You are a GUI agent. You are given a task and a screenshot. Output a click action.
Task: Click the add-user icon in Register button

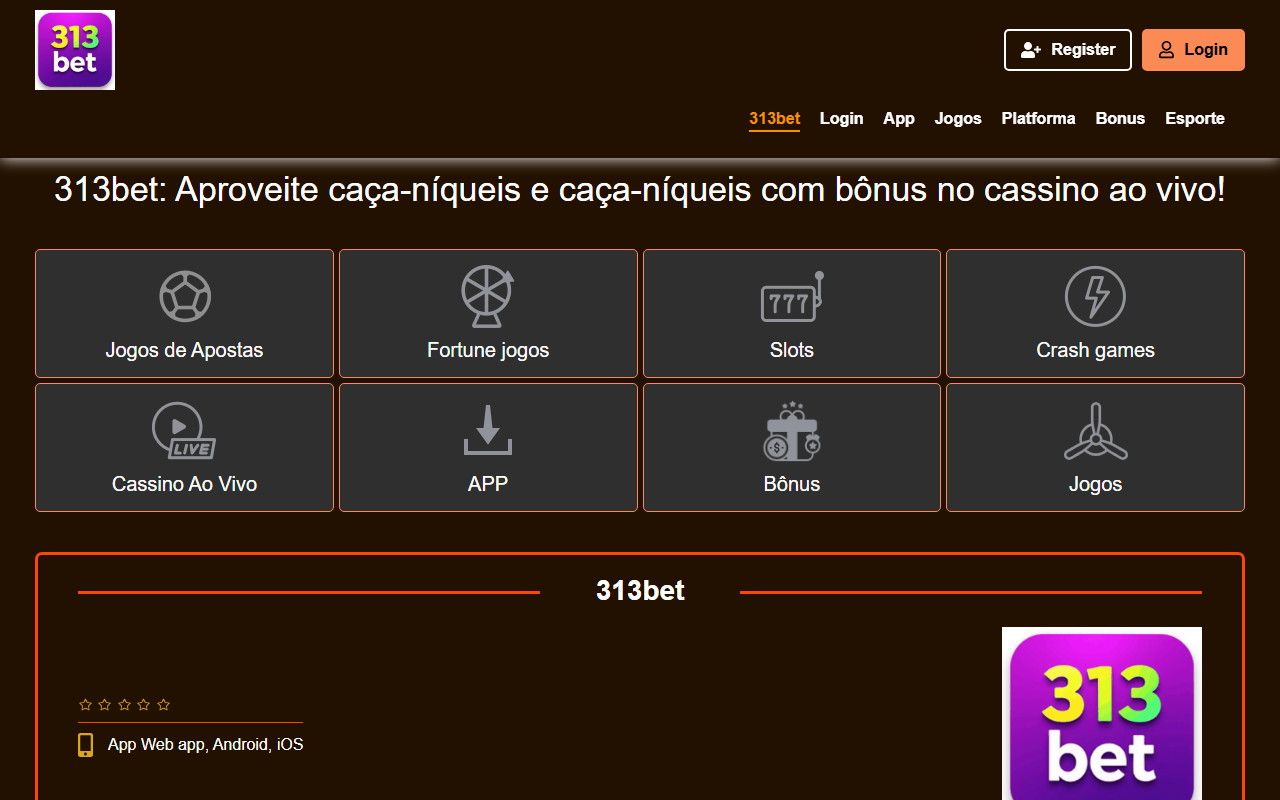(x=1031, y=50)
